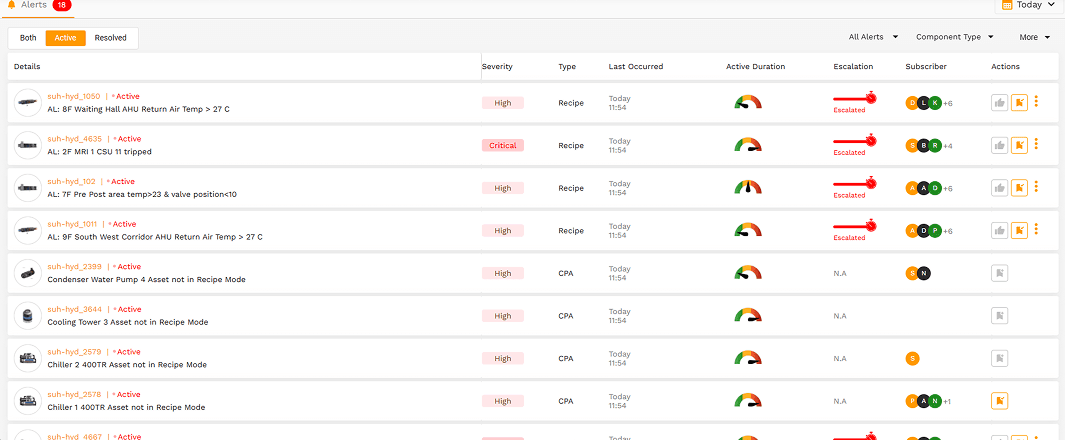
Task: Click the asset image for suh-hyd_102
Action: [28, 188]
